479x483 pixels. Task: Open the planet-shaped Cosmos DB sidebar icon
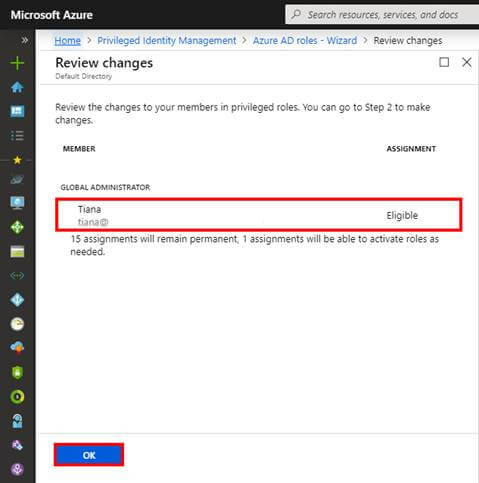pos(17,180)
